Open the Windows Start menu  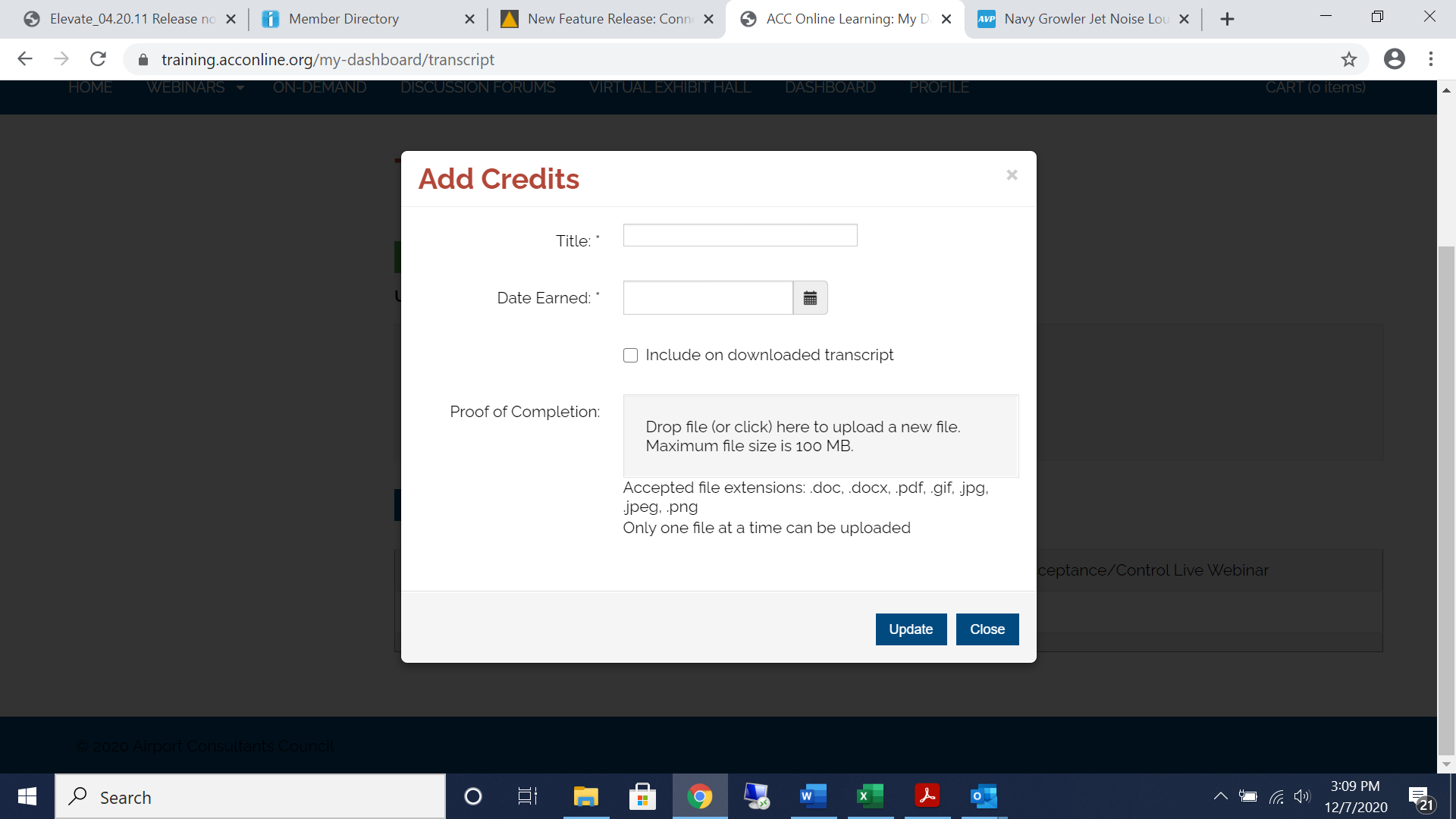(x=27, y=796)
